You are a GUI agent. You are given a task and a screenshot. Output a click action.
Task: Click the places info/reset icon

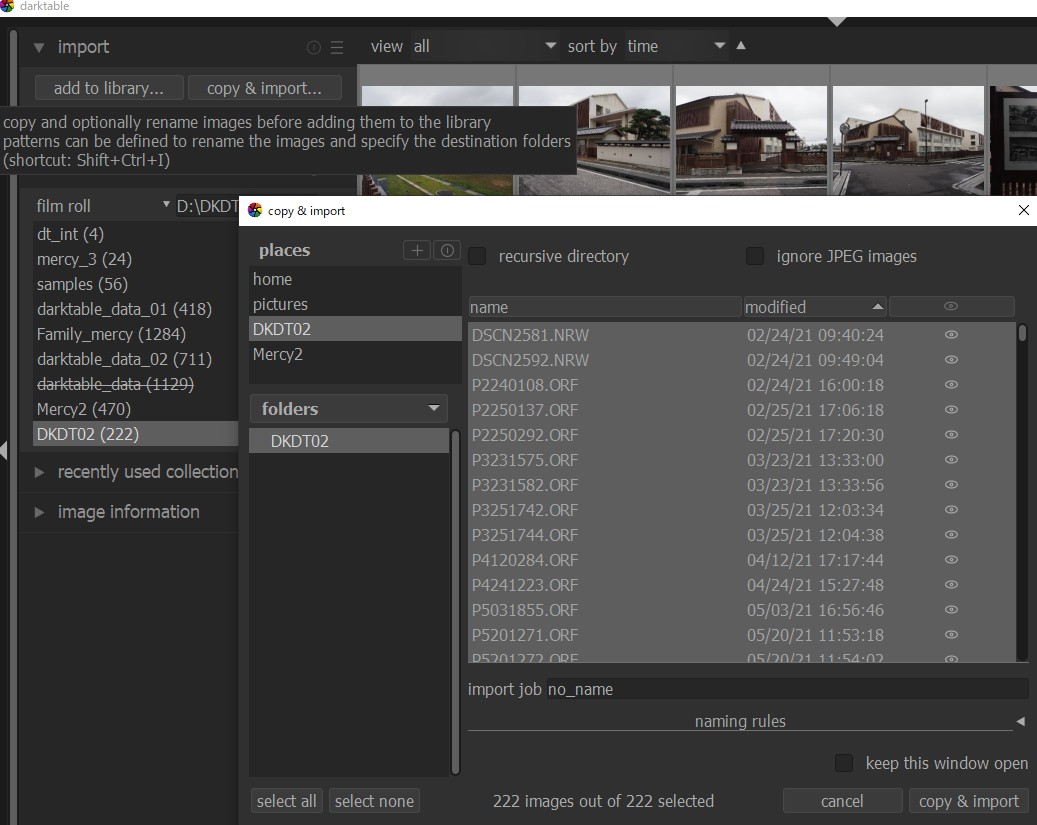(x=447, y=250)
